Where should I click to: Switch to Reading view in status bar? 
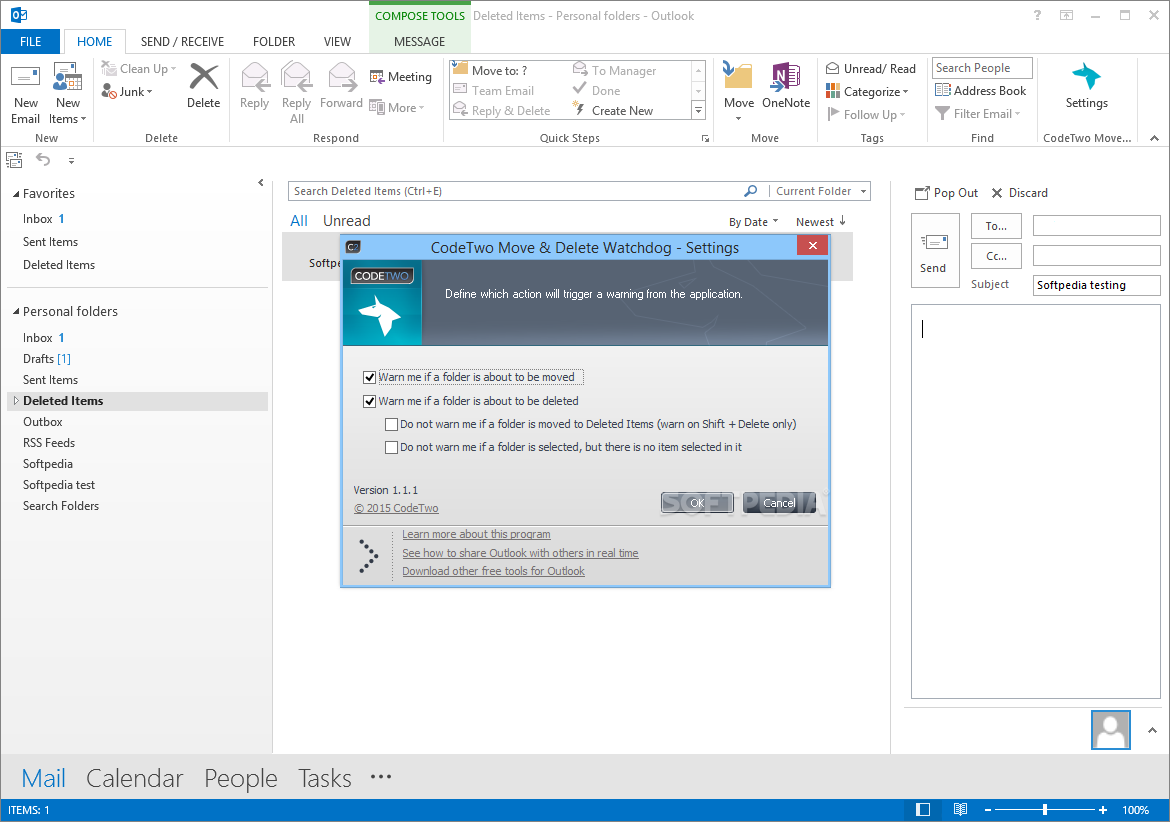[x=960, y=810]
